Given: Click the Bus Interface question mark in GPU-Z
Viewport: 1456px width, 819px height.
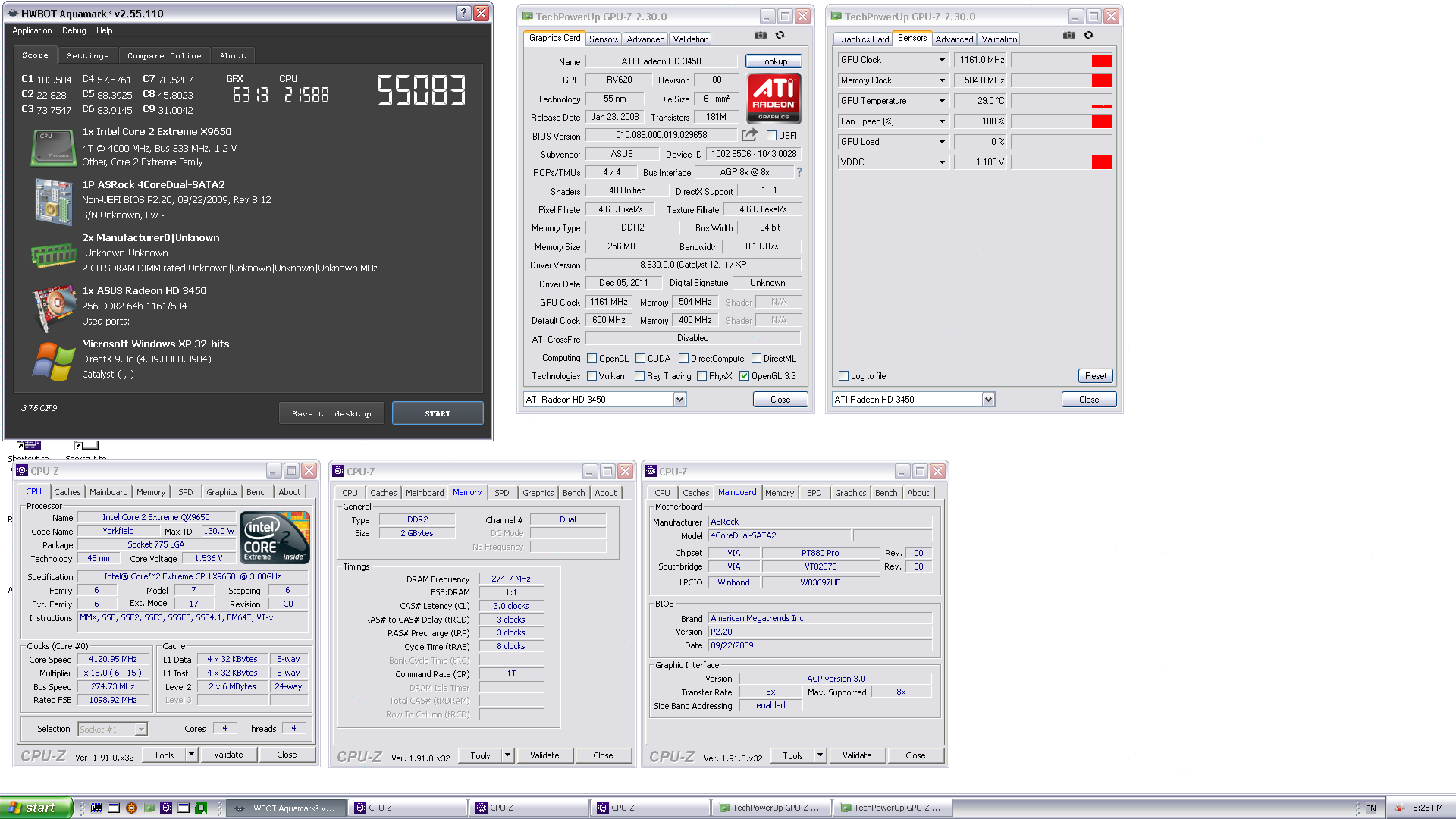Looking at the screenshot, I should (x=799, y=172).
